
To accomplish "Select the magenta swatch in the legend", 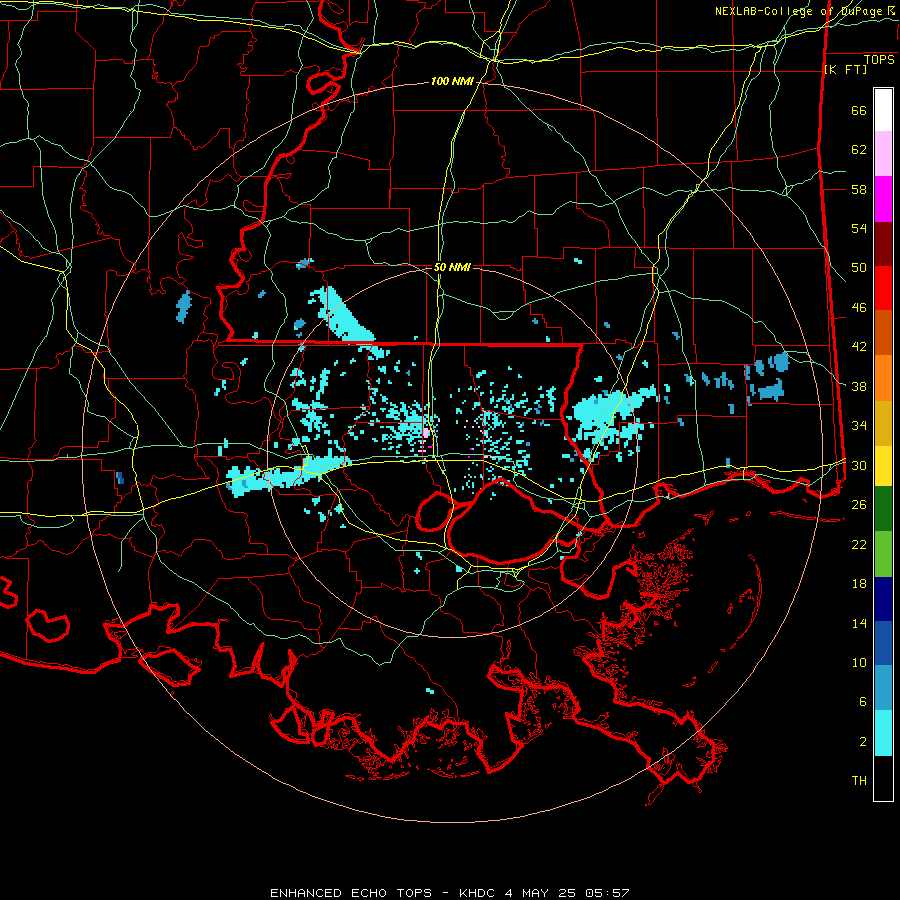I will (883, 199).
